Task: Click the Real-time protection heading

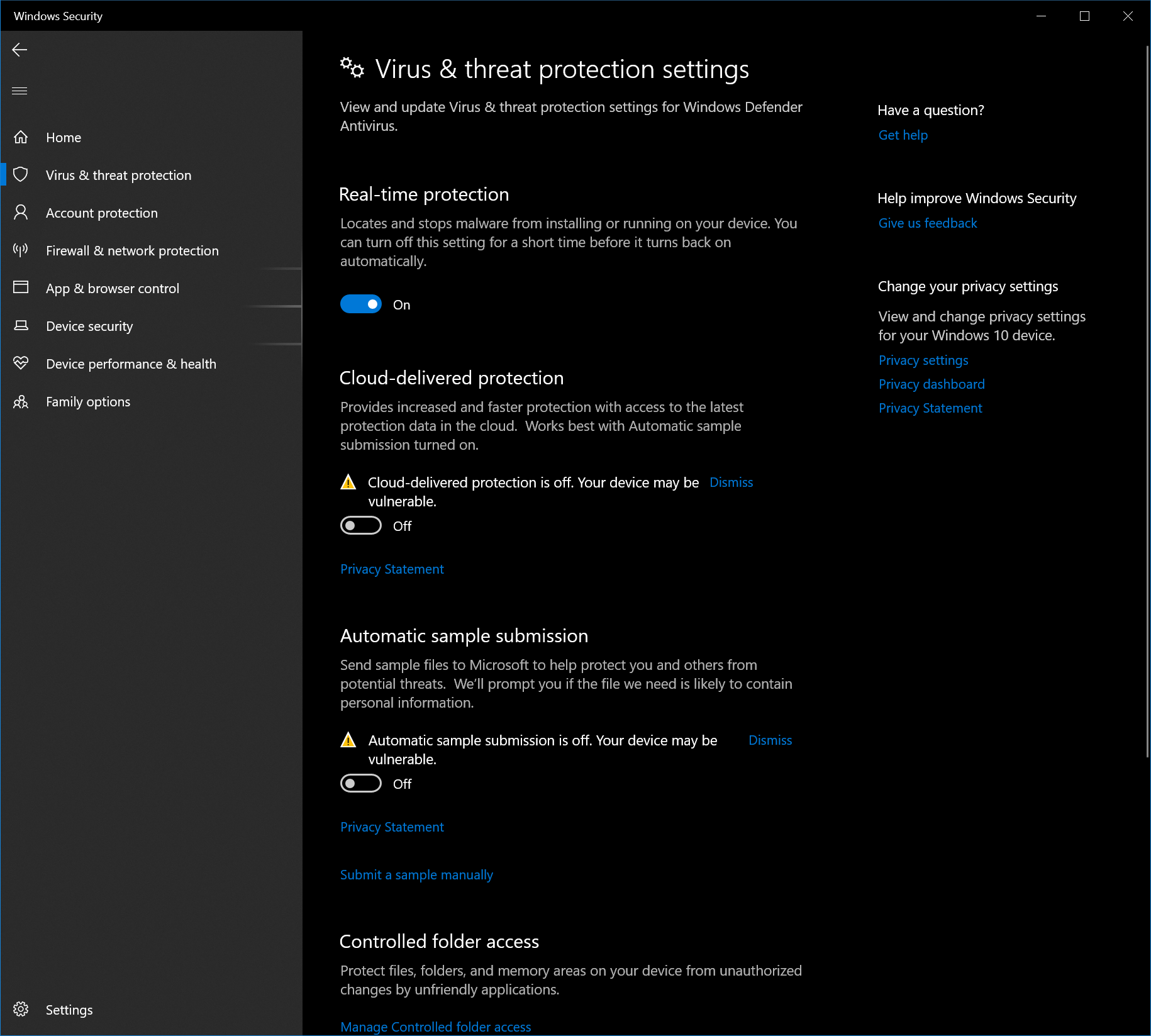Action: [424, 194]
